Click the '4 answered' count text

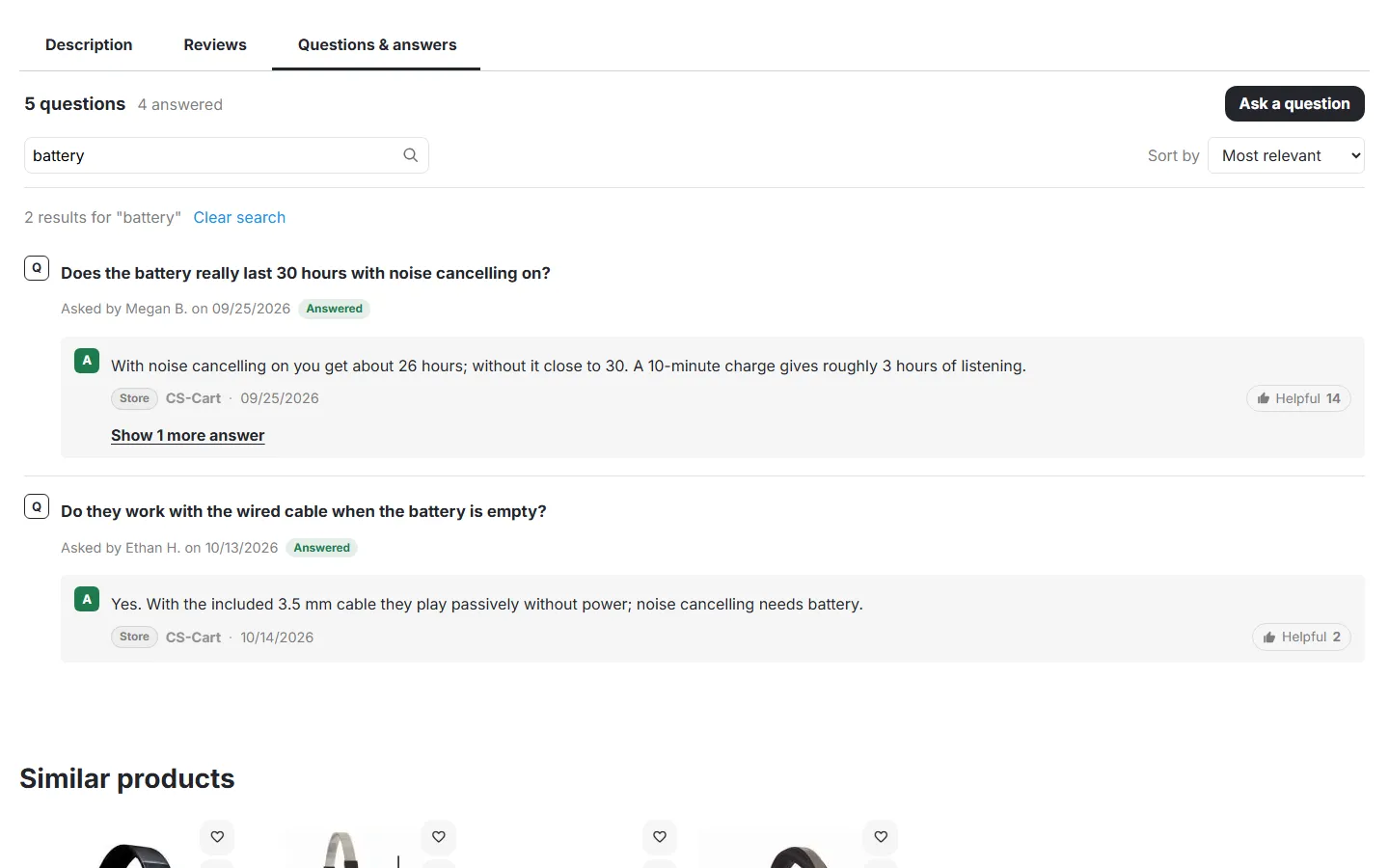click(180, 104)
